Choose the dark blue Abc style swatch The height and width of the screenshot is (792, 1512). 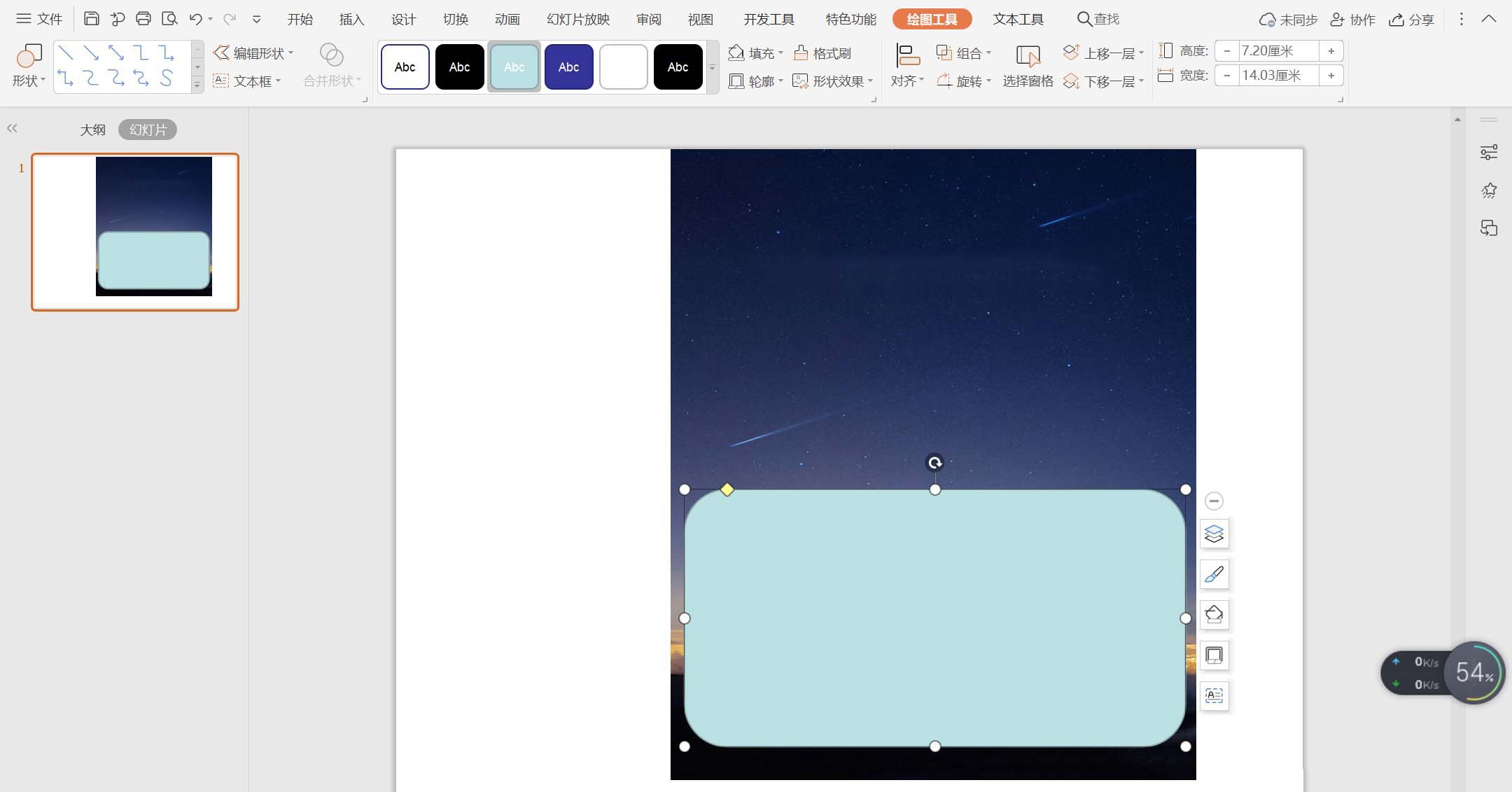tap(568, 67)
